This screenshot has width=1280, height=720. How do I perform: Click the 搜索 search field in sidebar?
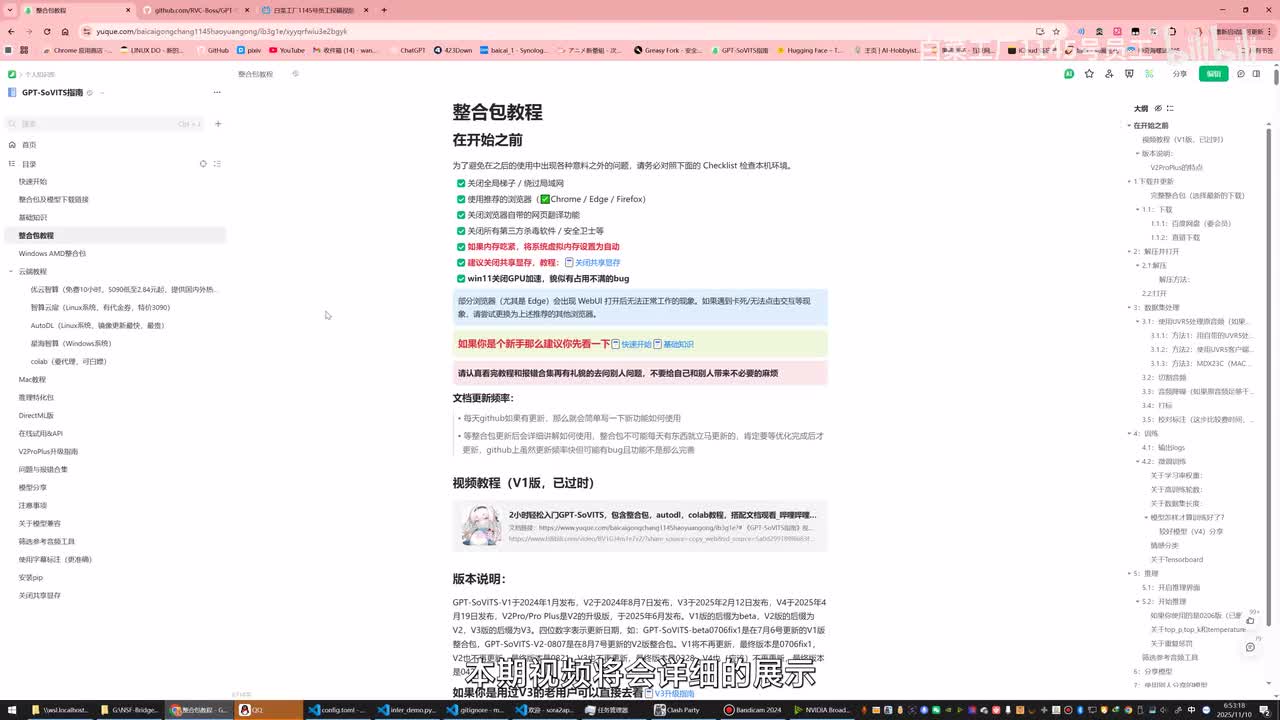(x=105, y=124)
